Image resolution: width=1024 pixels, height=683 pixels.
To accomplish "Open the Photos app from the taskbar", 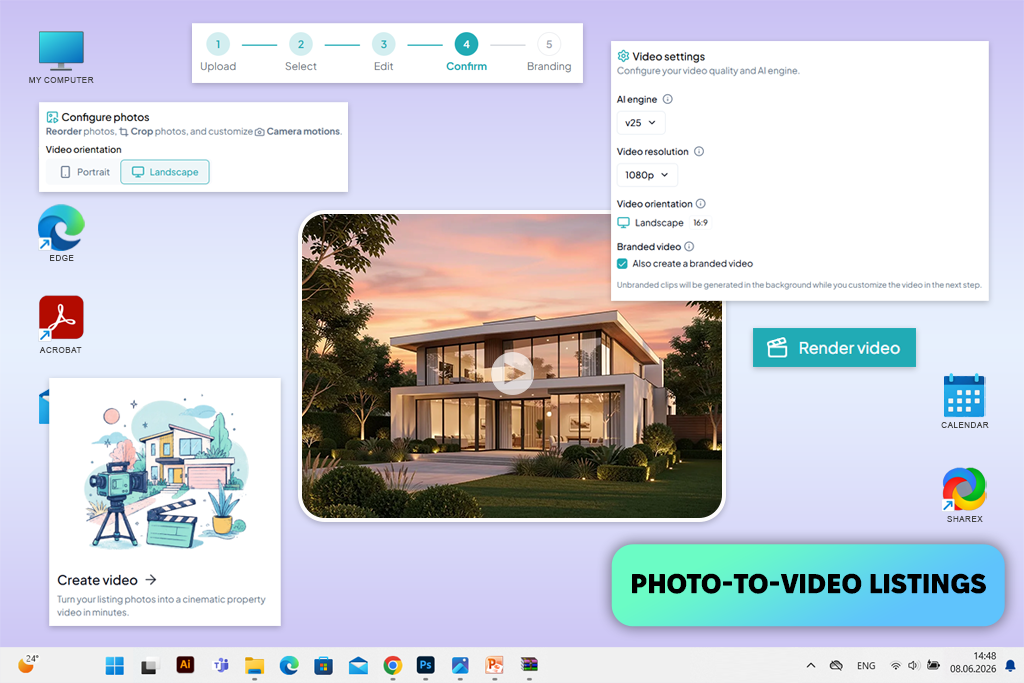I will coord(460,665).
